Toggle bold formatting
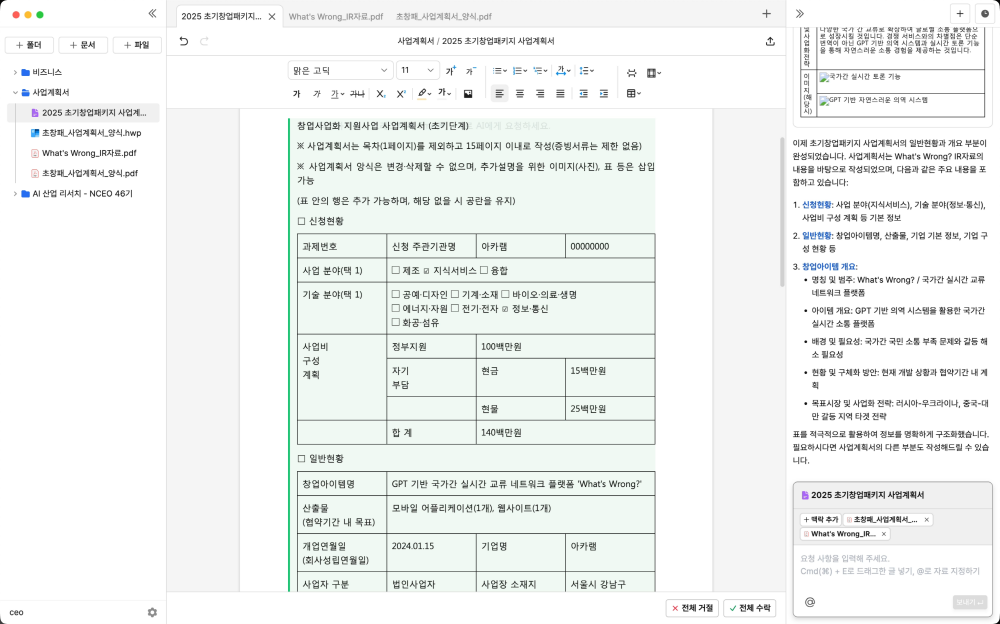Screen dimensions: 1000x624 297,94
